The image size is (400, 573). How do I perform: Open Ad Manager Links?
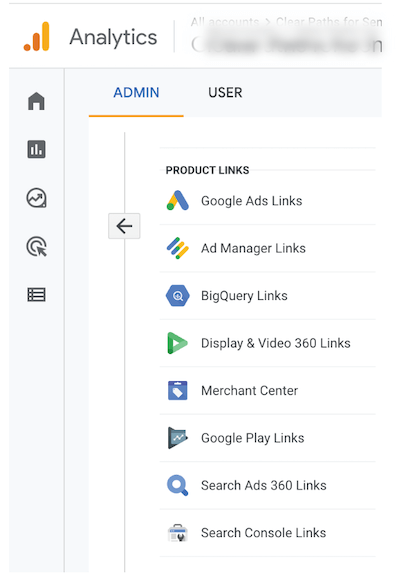[x=268, y=248]
